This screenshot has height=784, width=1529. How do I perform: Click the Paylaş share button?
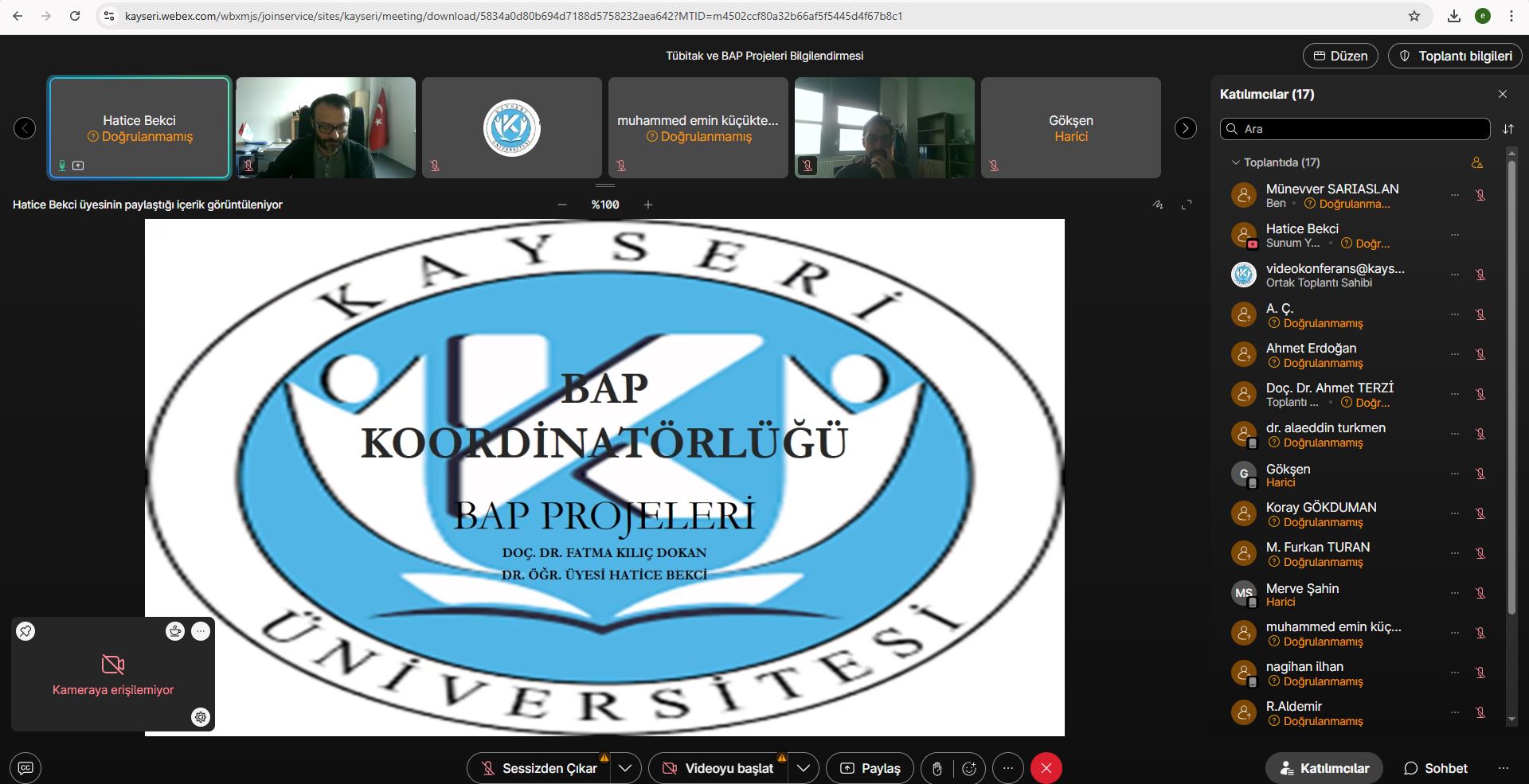pyautogui.click(x=870, y=768)
